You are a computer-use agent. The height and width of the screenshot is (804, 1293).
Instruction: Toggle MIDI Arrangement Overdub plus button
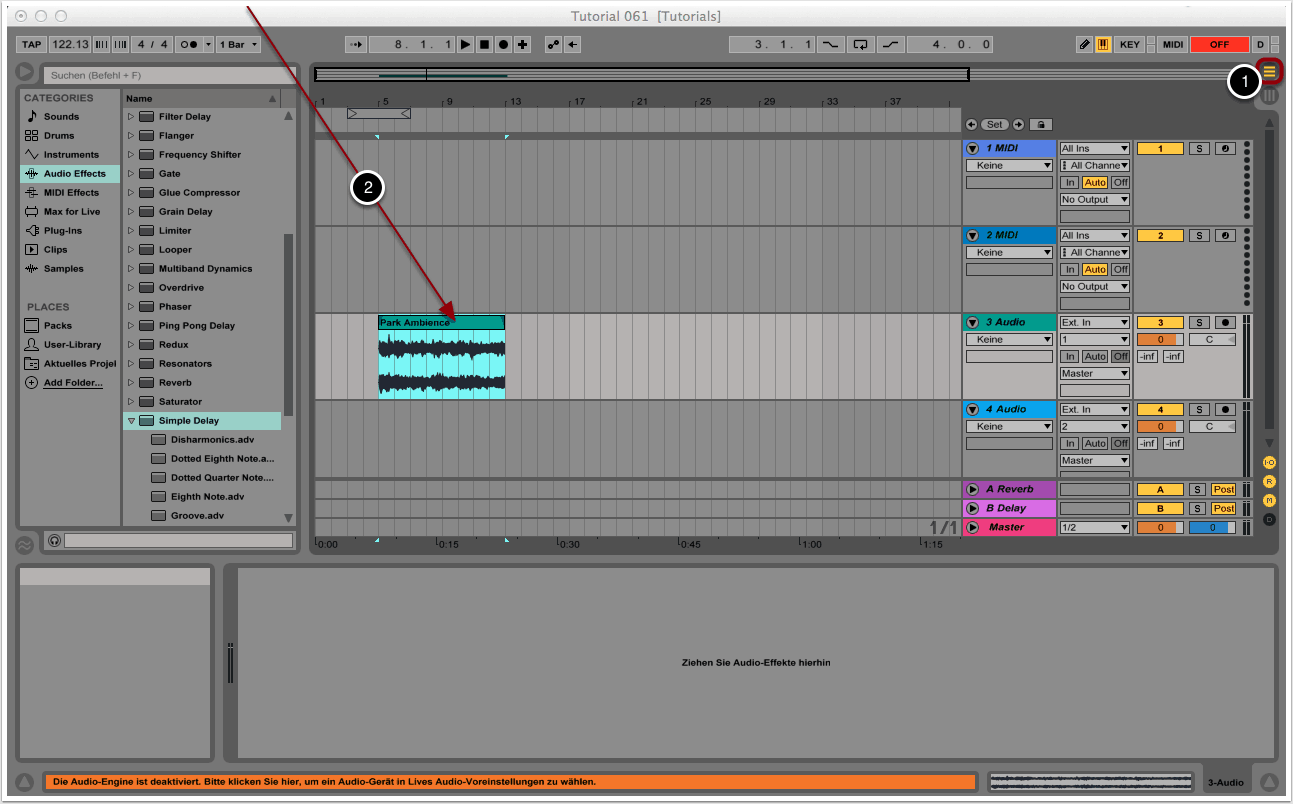pyautogui.click(x=522, y=45)
